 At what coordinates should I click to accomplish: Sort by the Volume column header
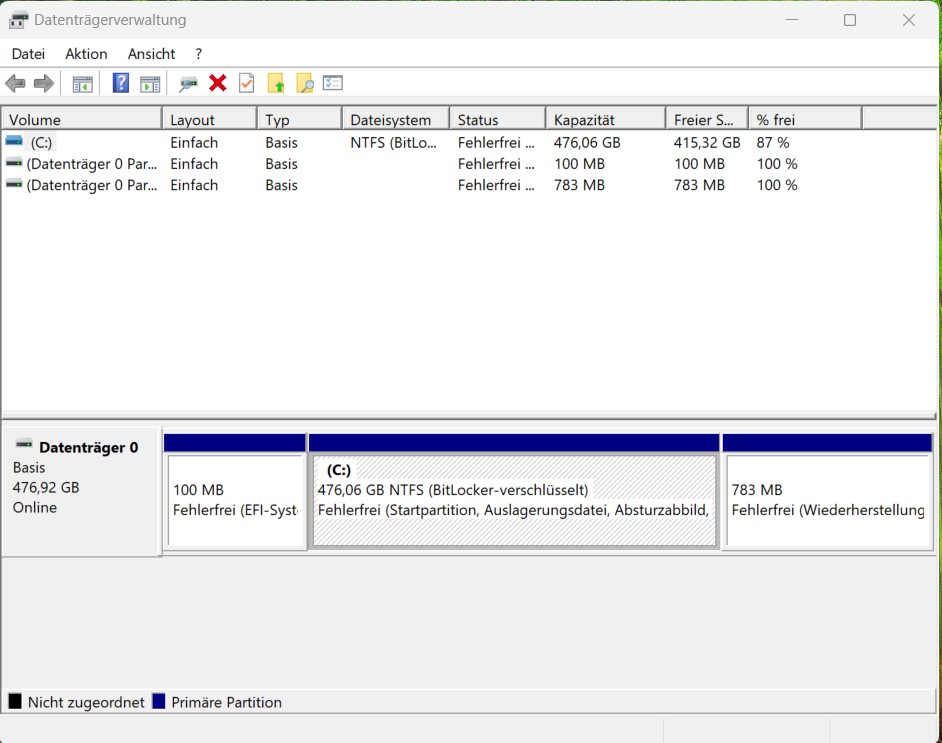[82, 120]
